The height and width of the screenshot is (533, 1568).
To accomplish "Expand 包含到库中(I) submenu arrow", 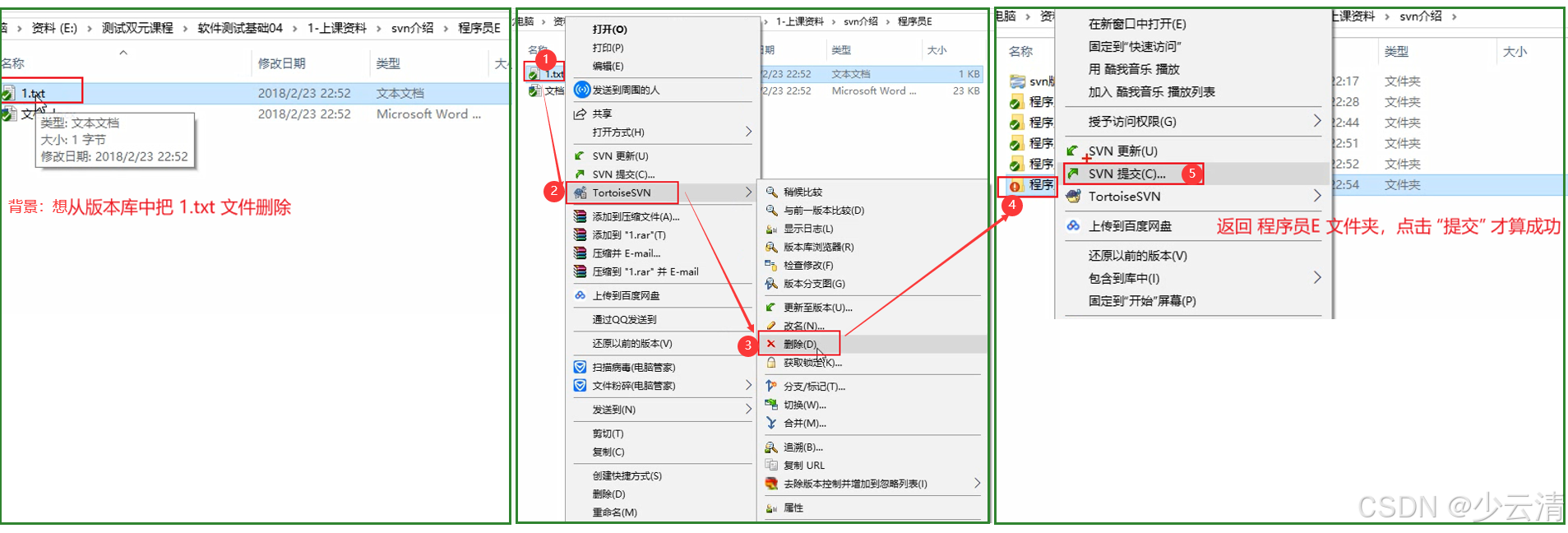I will 1317,278.
